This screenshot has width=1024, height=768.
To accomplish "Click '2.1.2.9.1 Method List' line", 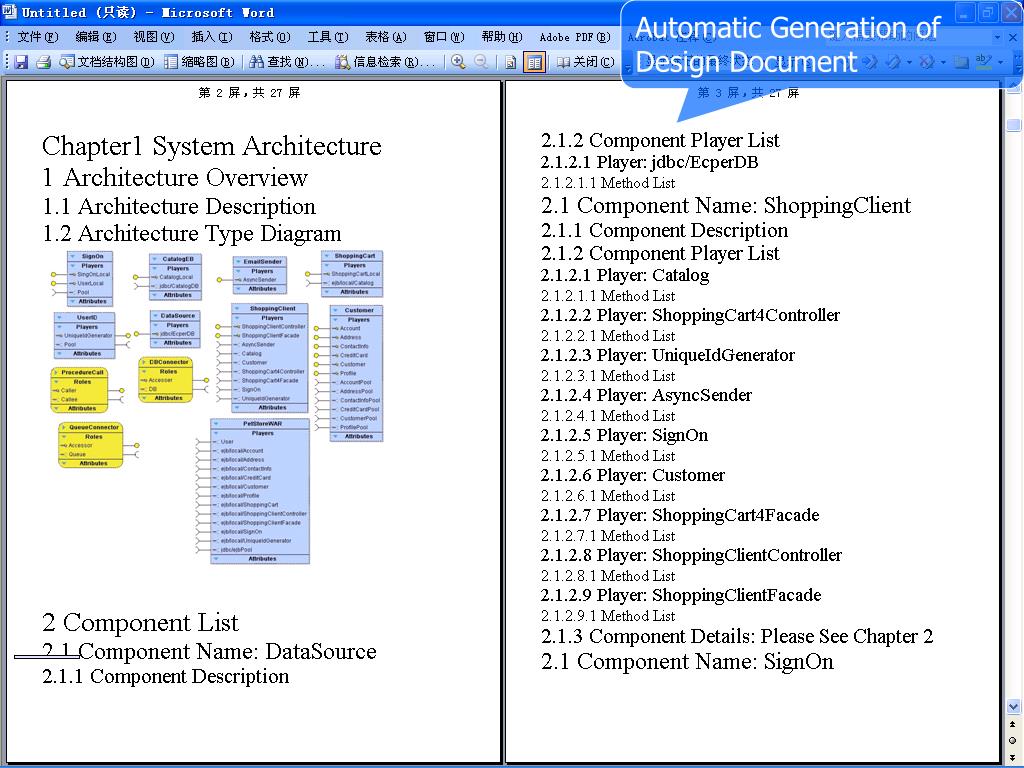I will click(607, 616).
